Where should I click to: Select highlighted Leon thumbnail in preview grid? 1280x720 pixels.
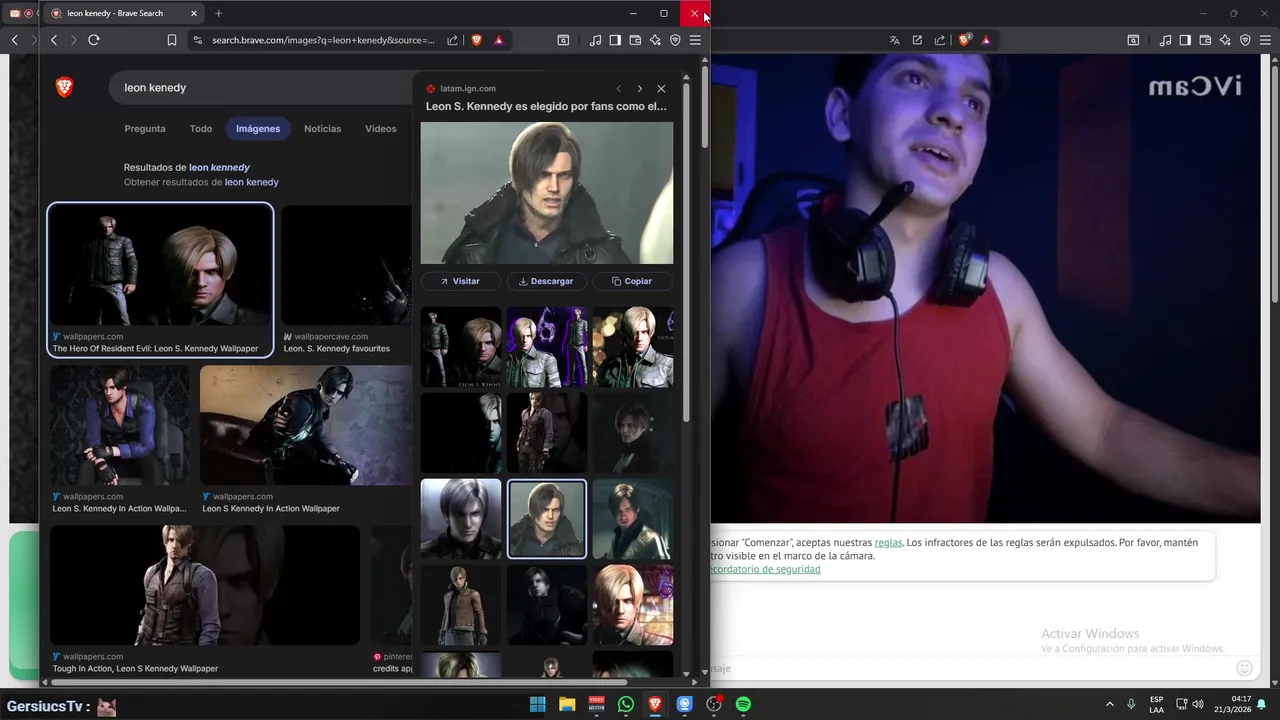[547, 519]
